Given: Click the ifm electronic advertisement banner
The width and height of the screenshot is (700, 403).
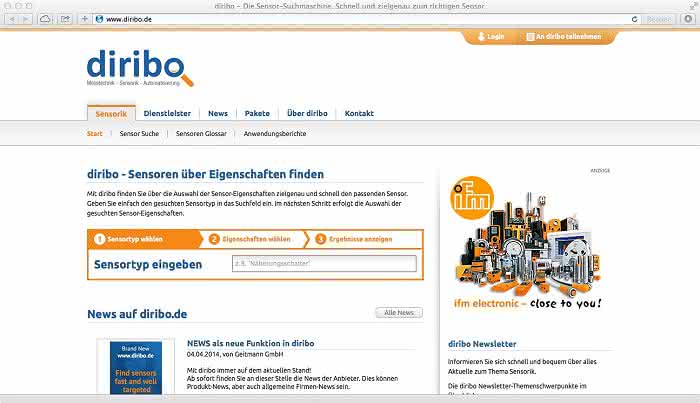Looking at the screenshot, I should tap(527, 242).
